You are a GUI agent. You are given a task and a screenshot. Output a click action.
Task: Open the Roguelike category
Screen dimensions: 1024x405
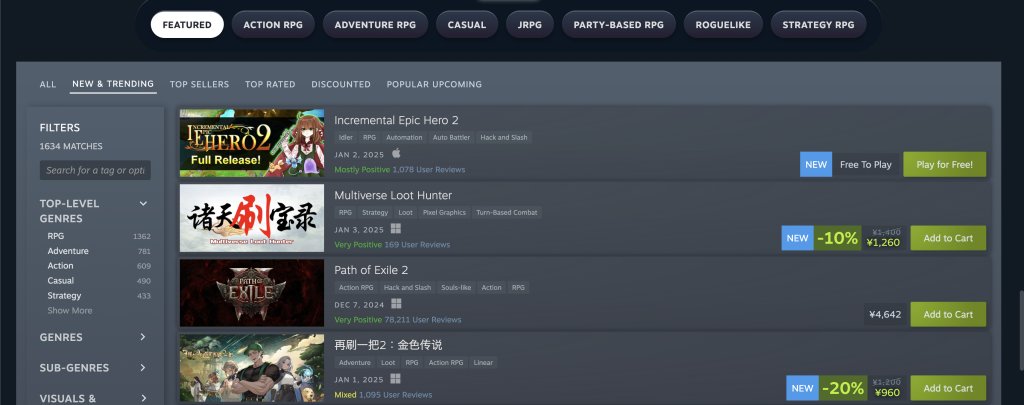(723, 25)
